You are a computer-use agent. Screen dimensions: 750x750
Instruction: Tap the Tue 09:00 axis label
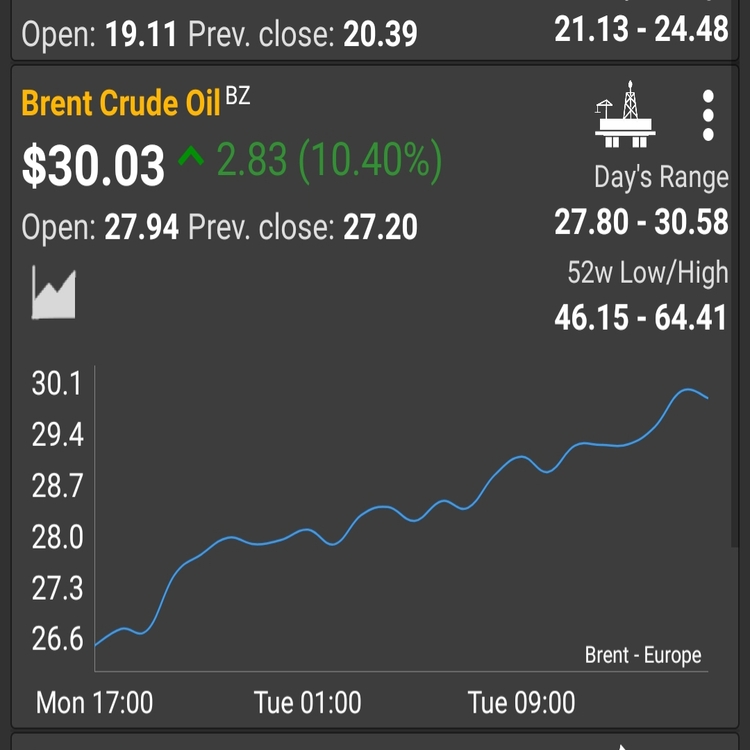pyautogui.click(x=521, y=702)
